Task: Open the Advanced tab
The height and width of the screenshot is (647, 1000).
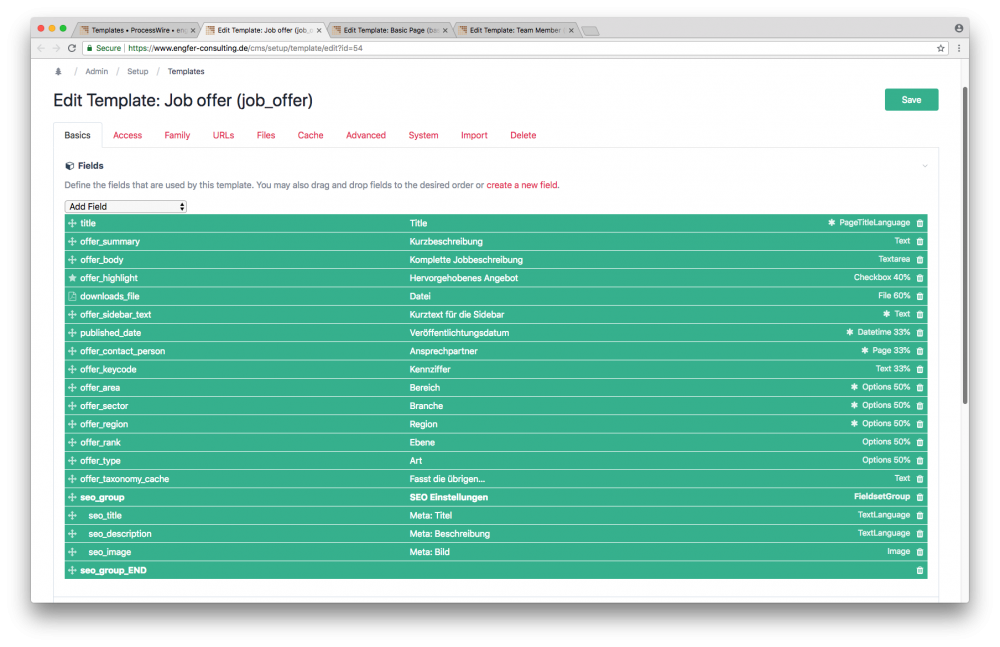Action: tap(365, 135)
